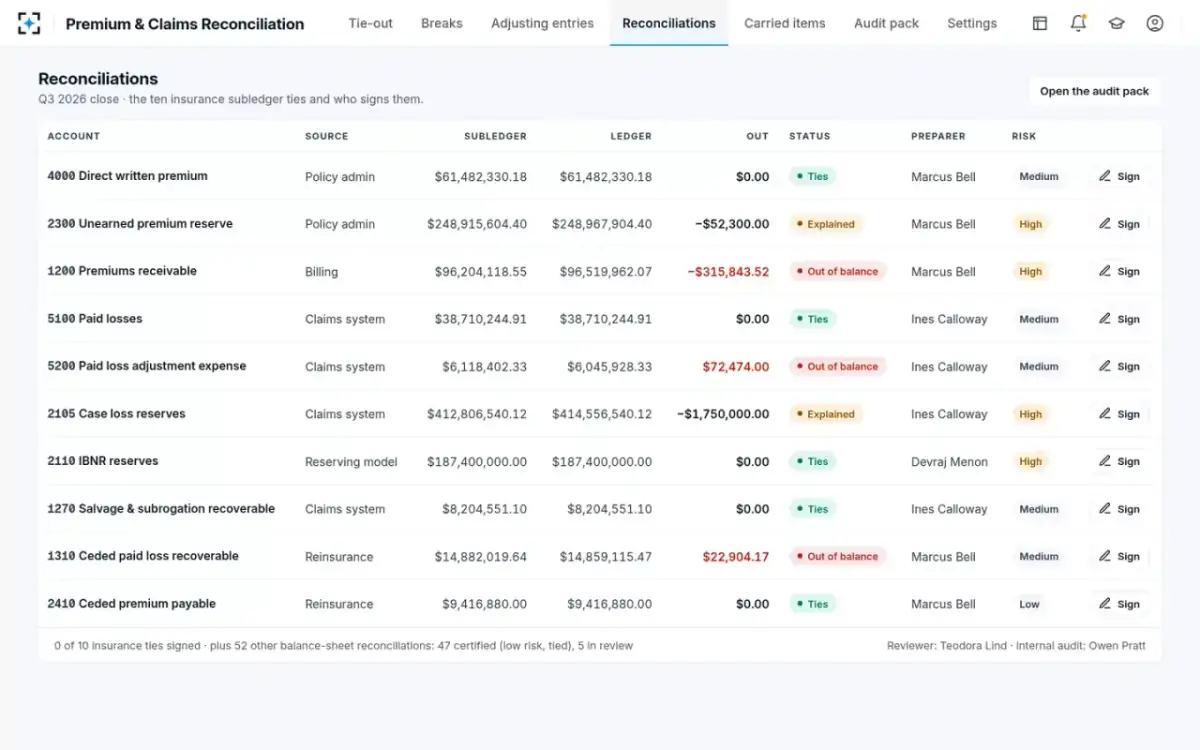1200x750 pixels.
Task: Sign the 1310 Ceded paid loss recoverable row
Action: [1119, 556]
